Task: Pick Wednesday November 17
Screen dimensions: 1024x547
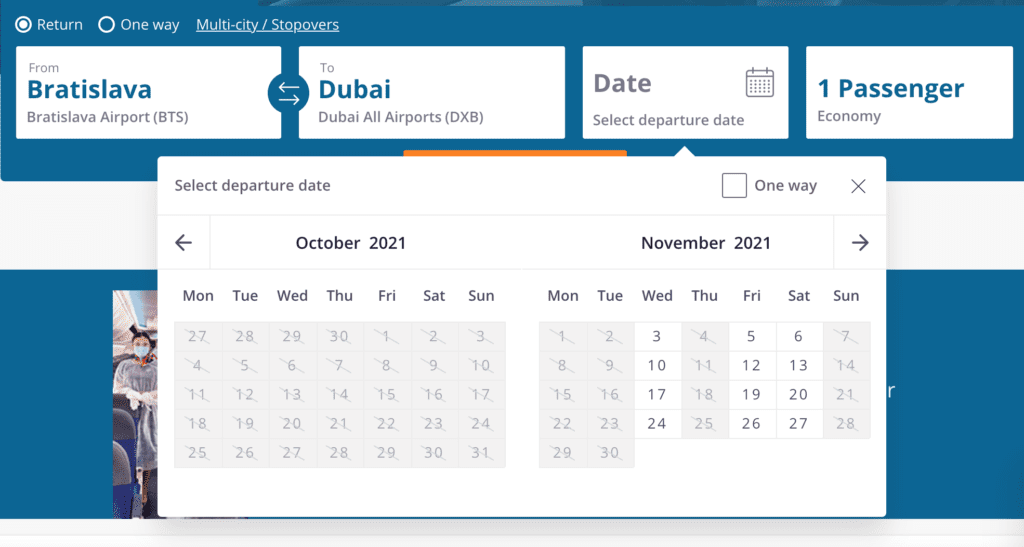Action: (x=657, y=395)
